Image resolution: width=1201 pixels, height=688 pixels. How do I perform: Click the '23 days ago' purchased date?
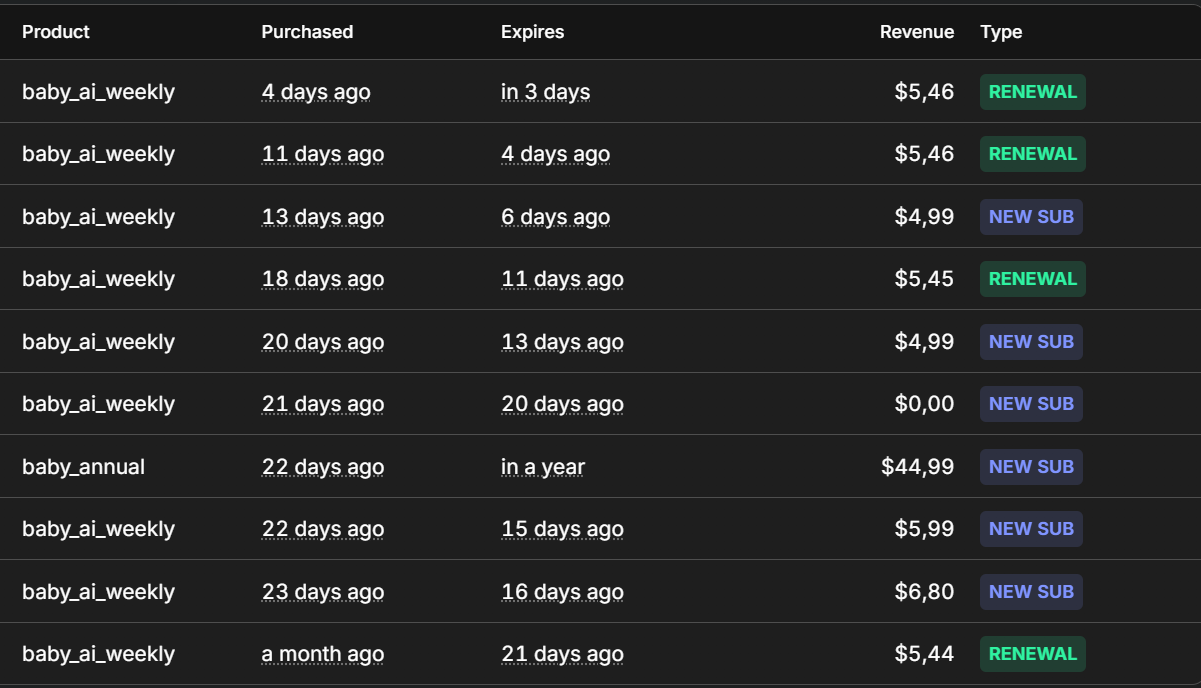point(323,592)
